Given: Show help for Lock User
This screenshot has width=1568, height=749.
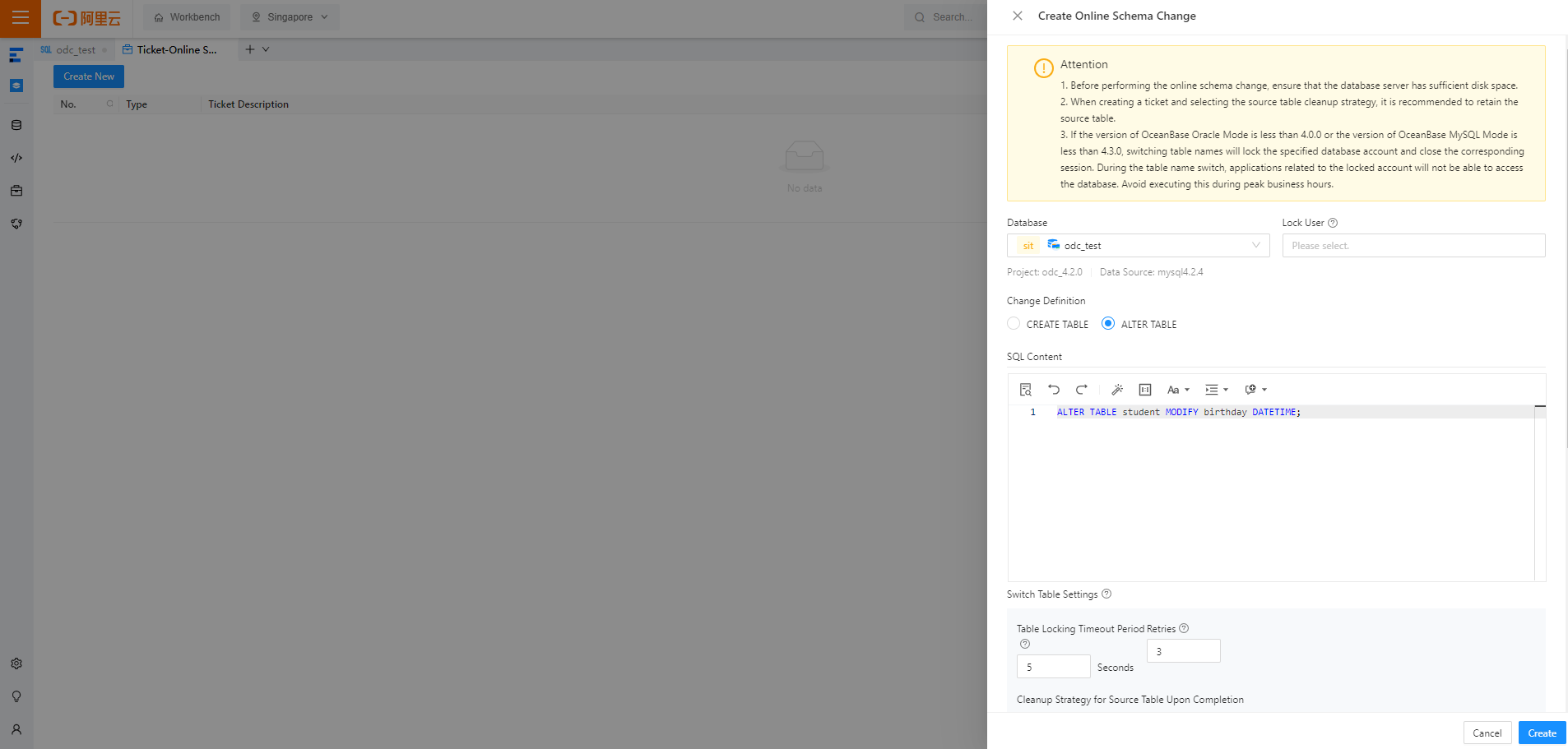Looking at the screenshot, I should coord(1333,223).
